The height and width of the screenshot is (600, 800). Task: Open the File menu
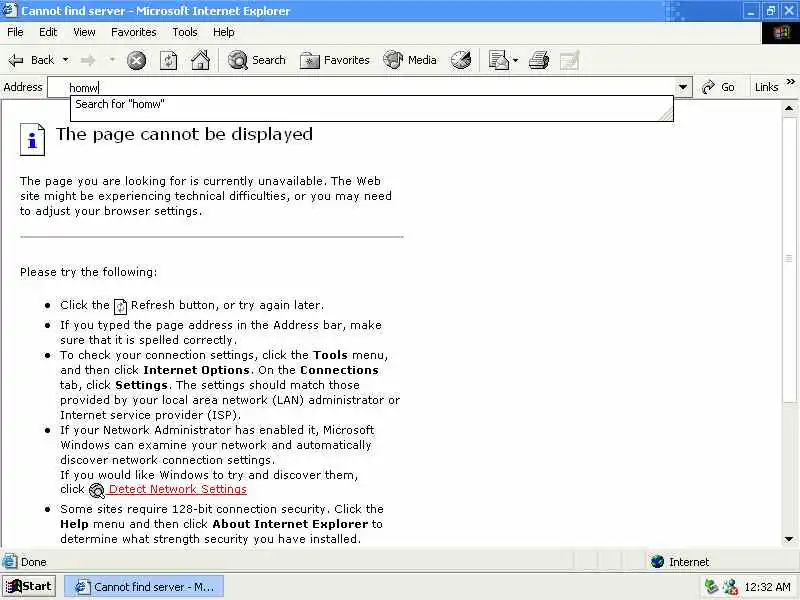(x=15, y=32)
